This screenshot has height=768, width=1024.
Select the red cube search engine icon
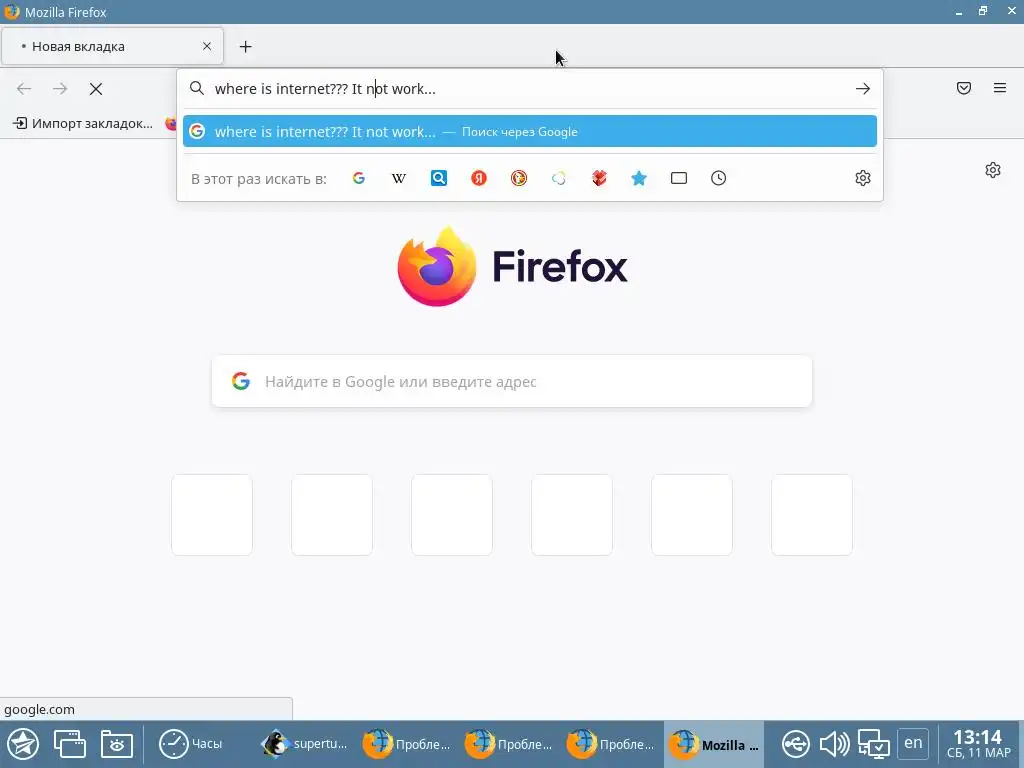point(599,178)
